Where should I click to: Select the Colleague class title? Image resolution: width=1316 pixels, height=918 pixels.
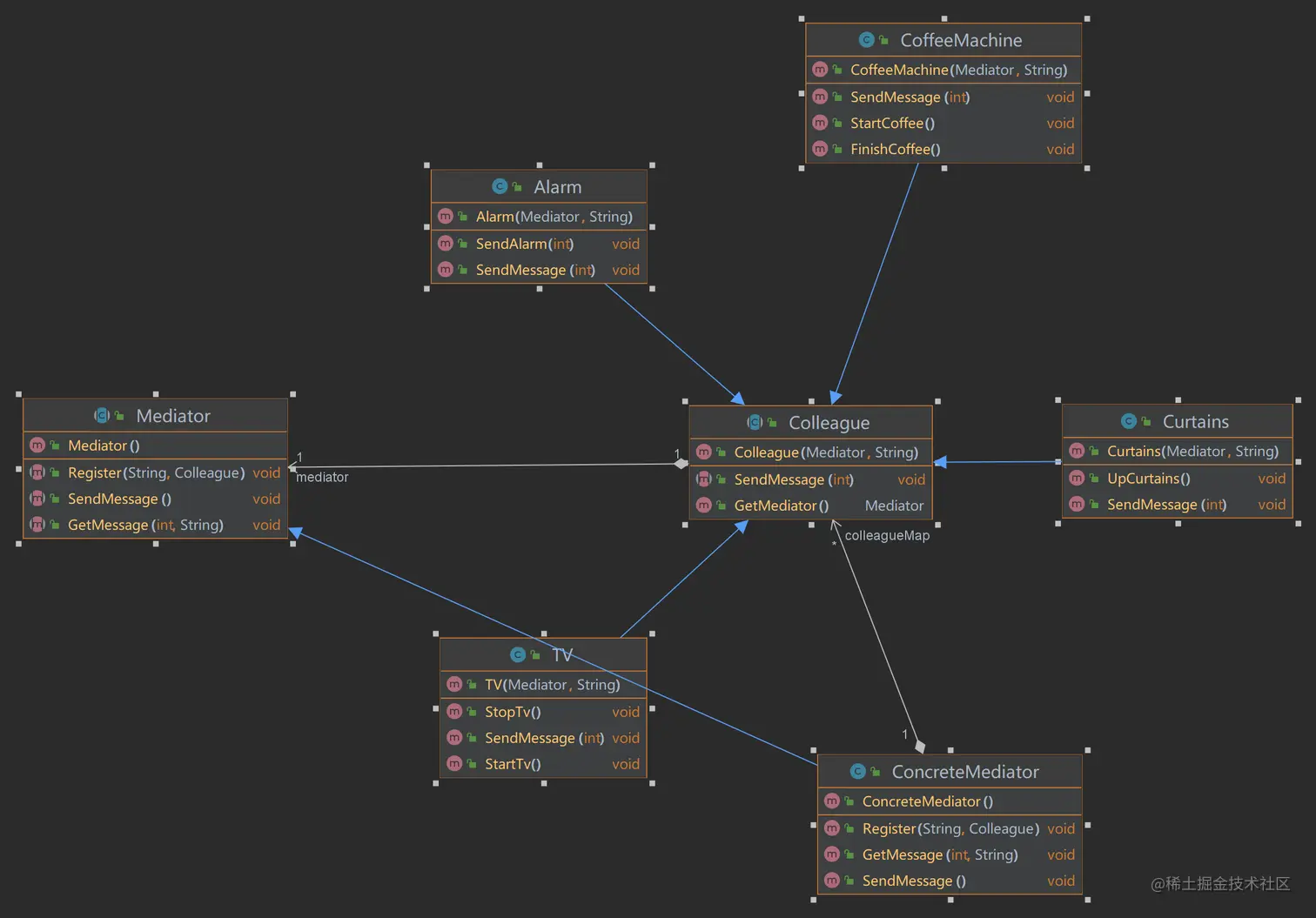click(x=829, y=423)
